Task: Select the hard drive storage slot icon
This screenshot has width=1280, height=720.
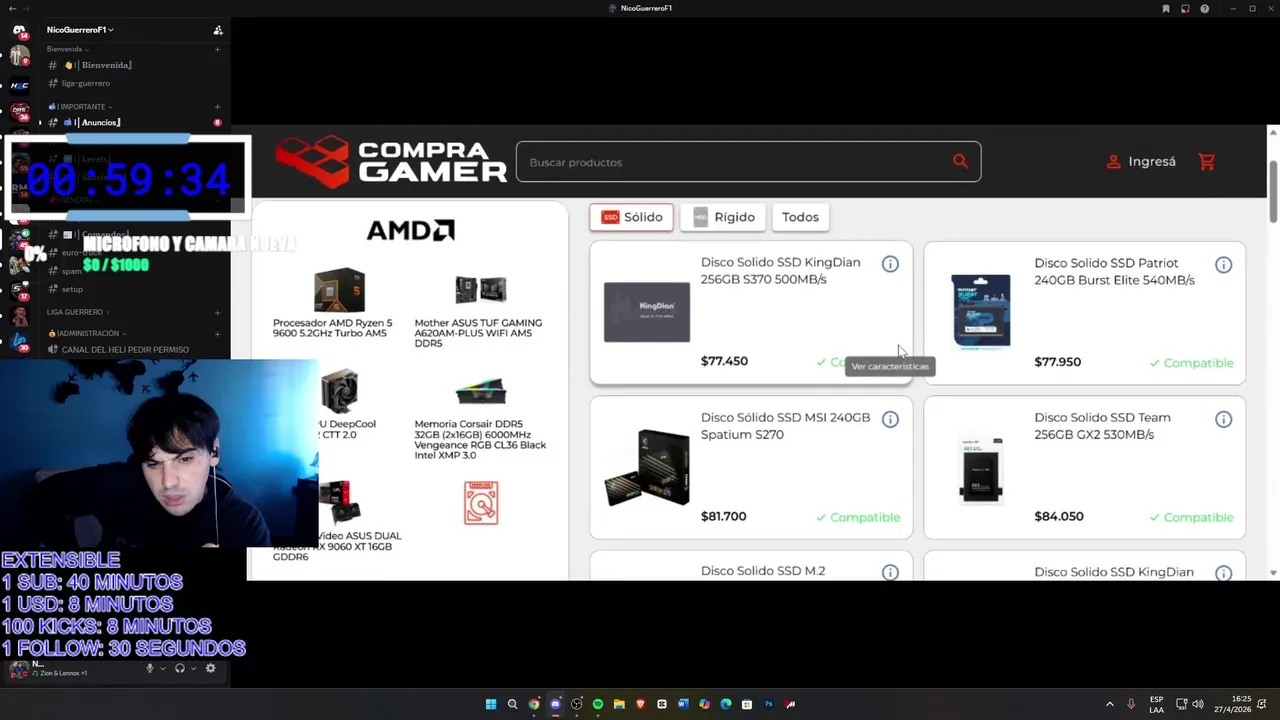Action: point(481,503)
